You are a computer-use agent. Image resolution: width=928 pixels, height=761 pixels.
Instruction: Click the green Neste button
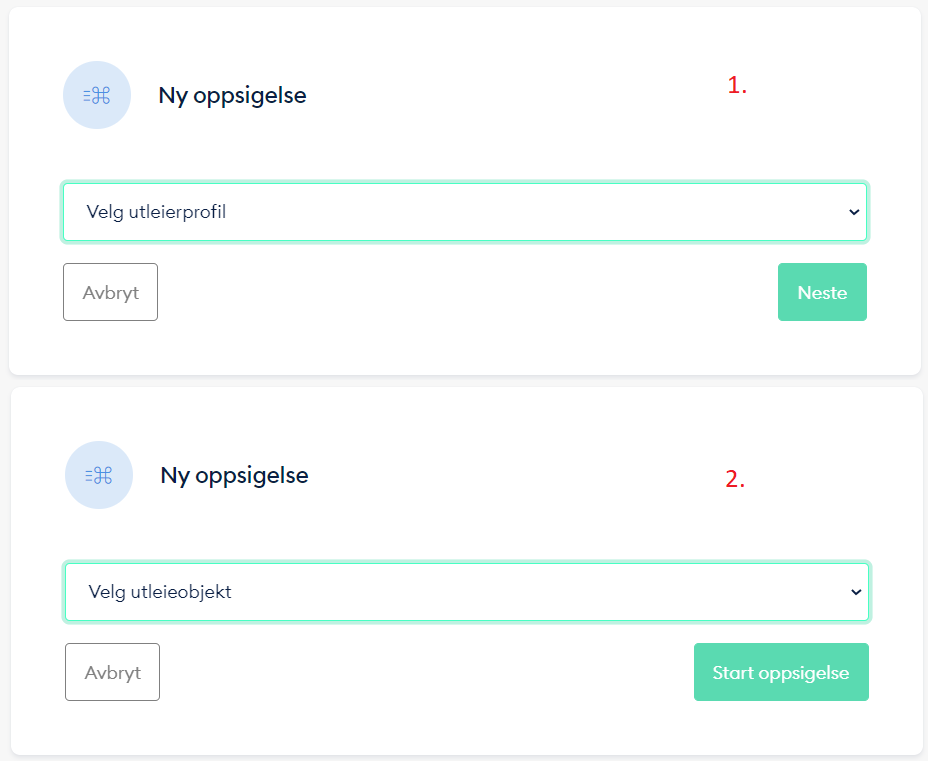click(822, 293)
